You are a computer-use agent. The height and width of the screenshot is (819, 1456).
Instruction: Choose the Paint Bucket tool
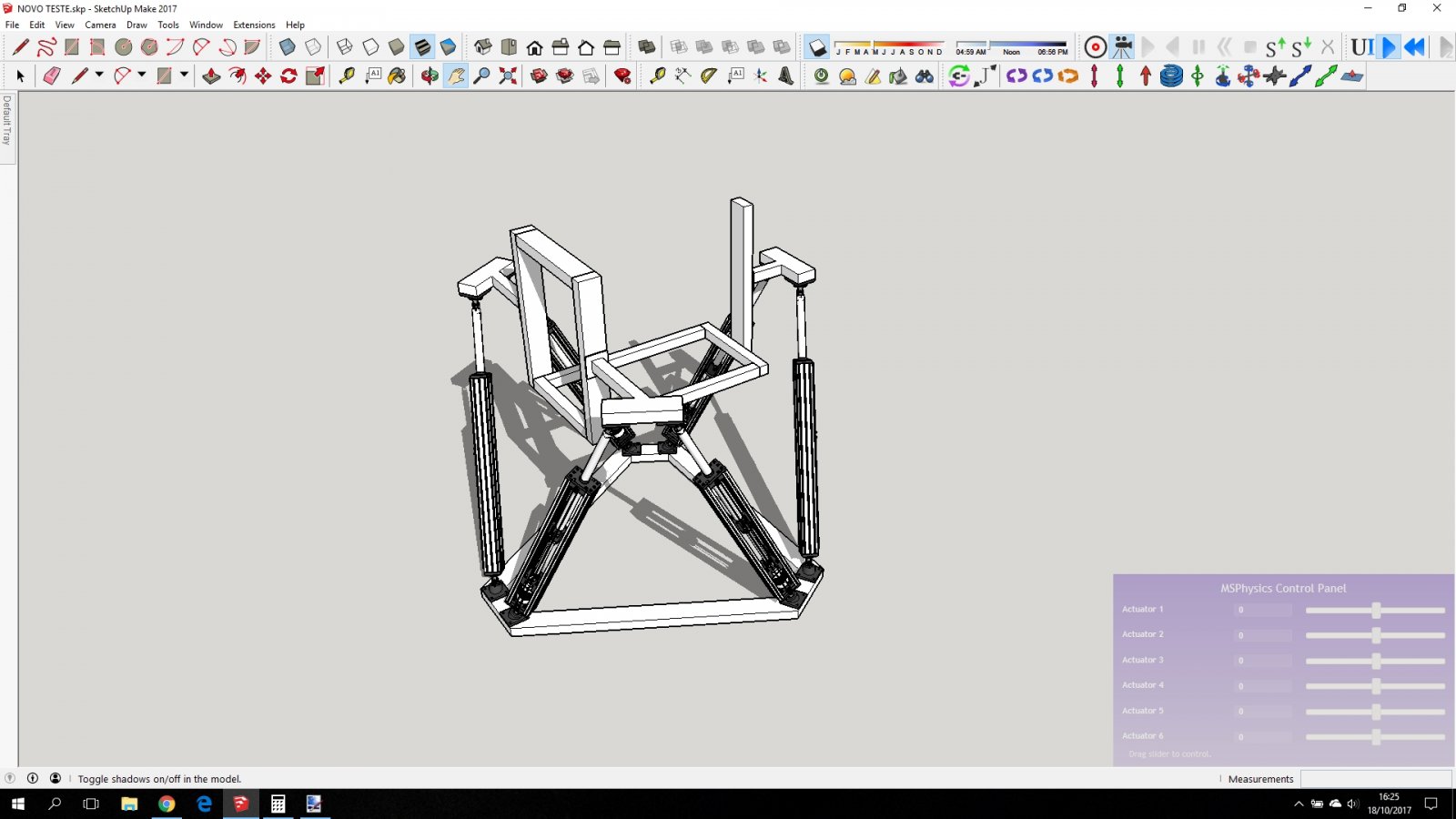pyautogui.click(x=397, y=76)
